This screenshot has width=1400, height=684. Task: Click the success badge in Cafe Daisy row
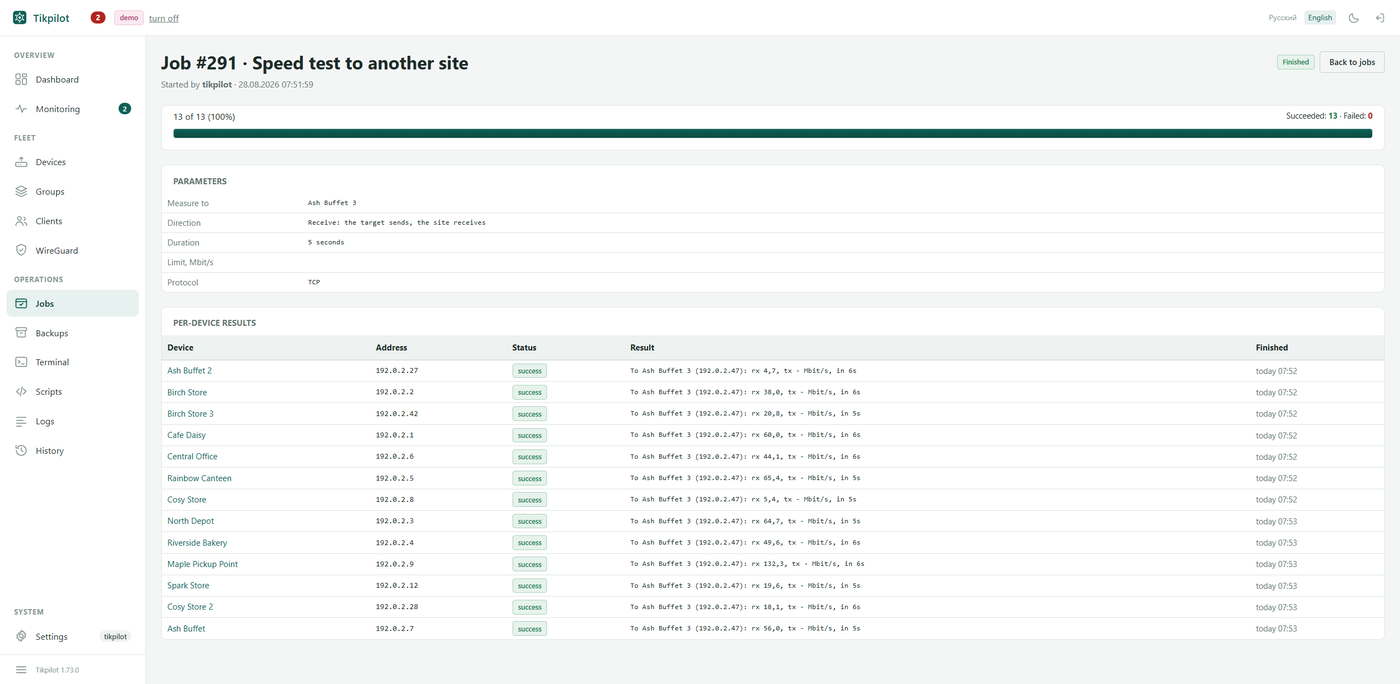pyautogui.click(x=530, y=435)
